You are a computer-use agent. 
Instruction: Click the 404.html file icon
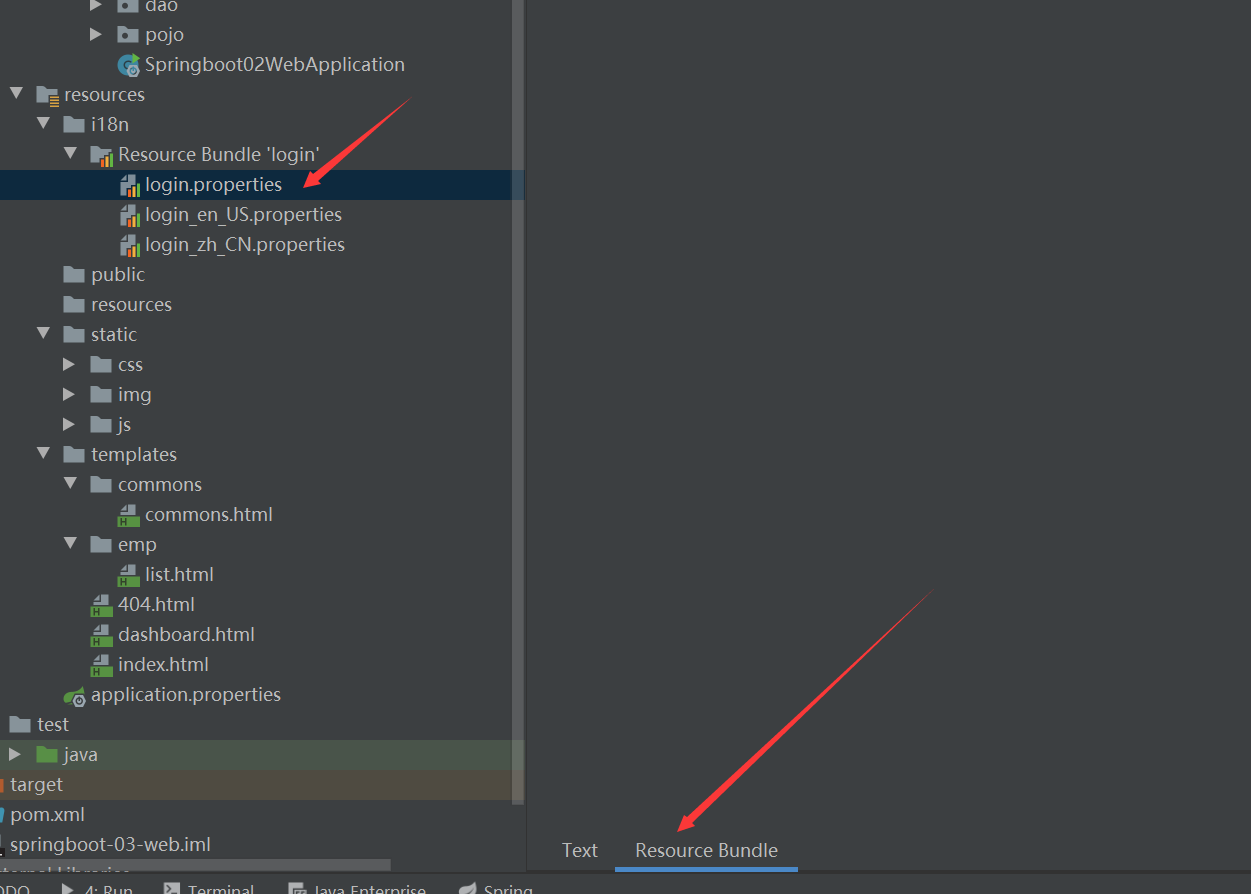pos(101,605)
